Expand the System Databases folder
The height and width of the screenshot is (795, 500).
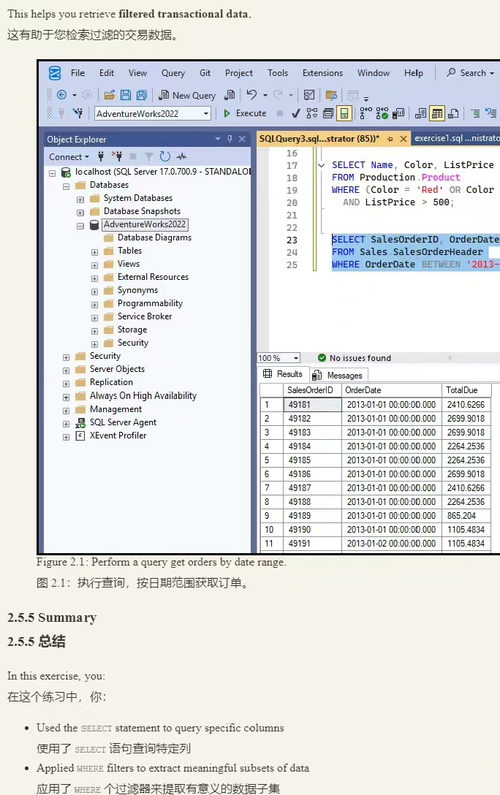coord(80,199)
